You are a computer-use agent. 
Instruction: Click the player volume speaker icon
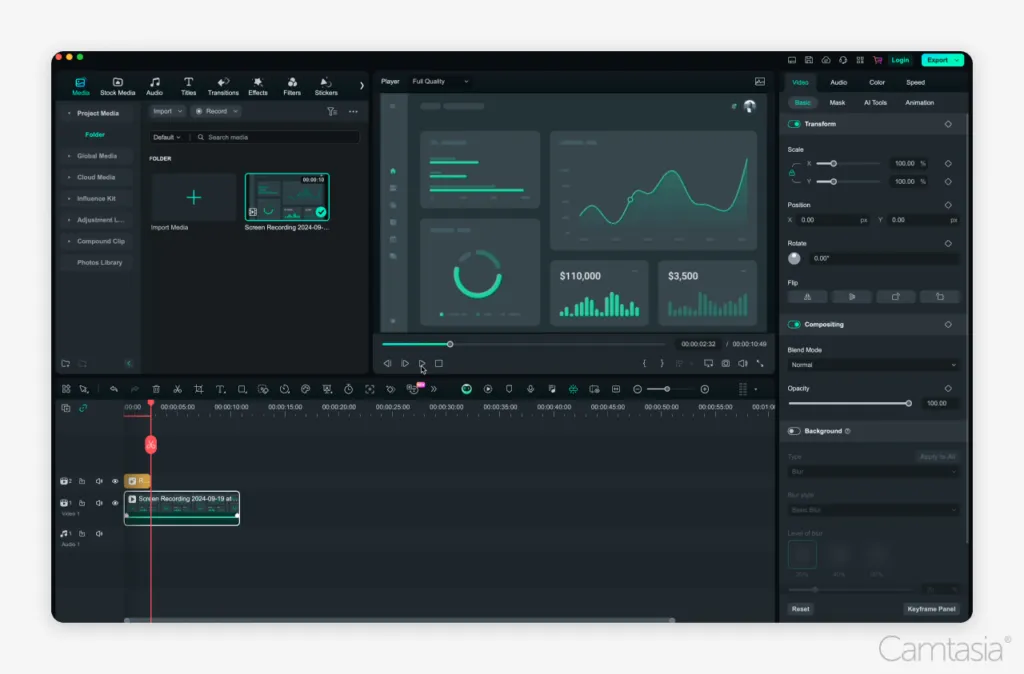pyautogui.click(x=743, y=363)
